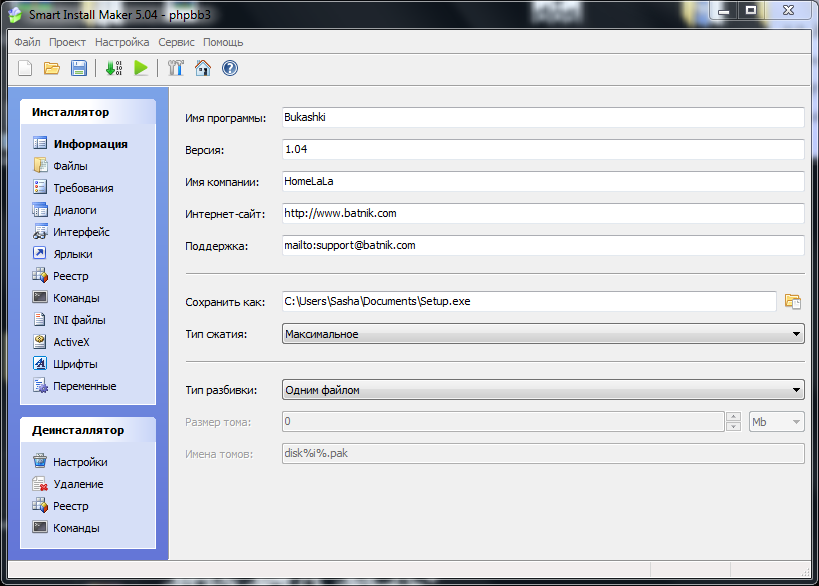Image resolution: width=819 pixels, height=586 pixels.
Task: Click the Размер тома up stepper arrow
Action: pyautogui.click(x=733, y=417)
